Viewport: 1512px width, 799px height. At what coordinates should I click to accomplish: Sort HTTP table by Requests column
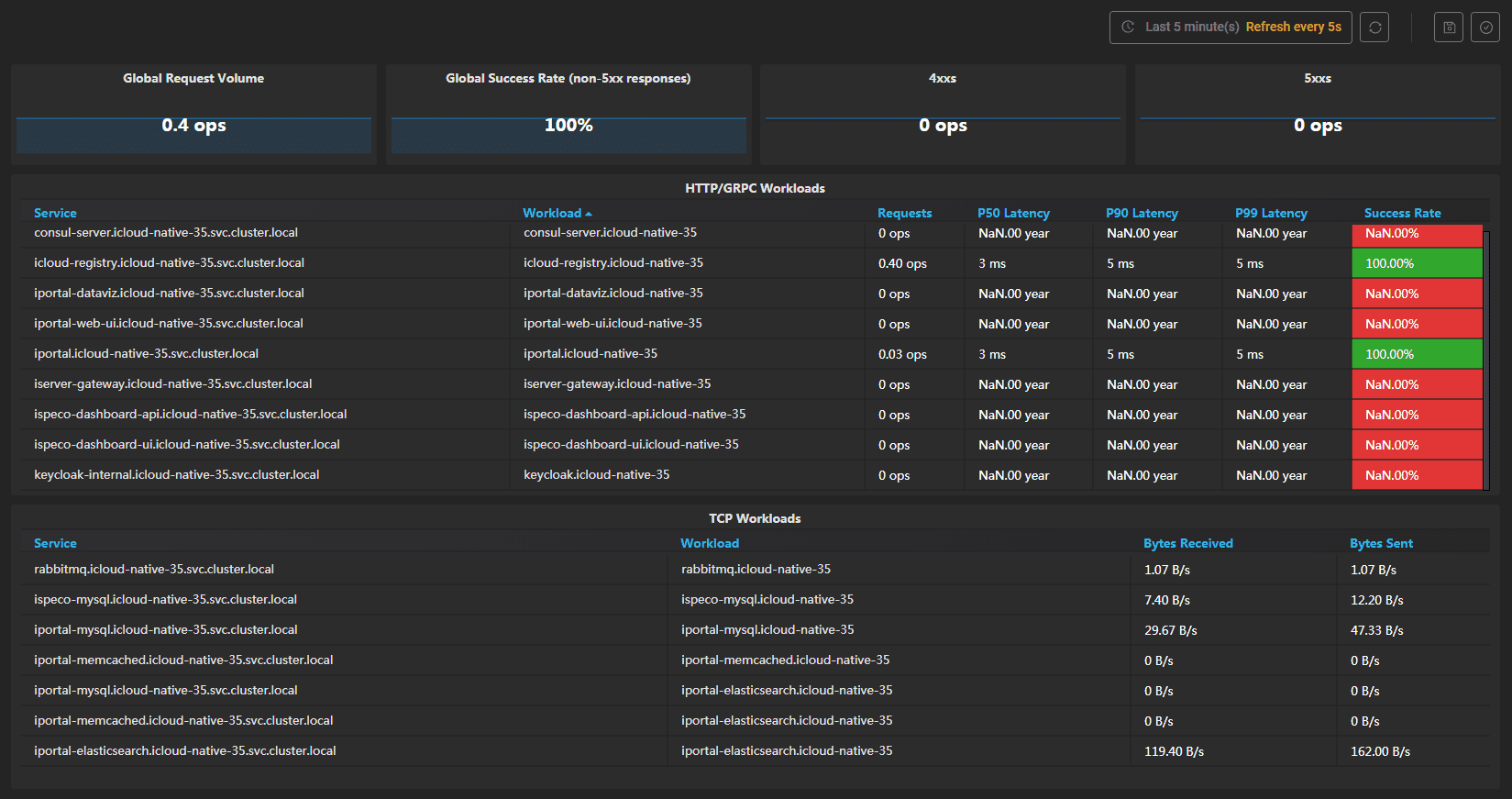904,213
